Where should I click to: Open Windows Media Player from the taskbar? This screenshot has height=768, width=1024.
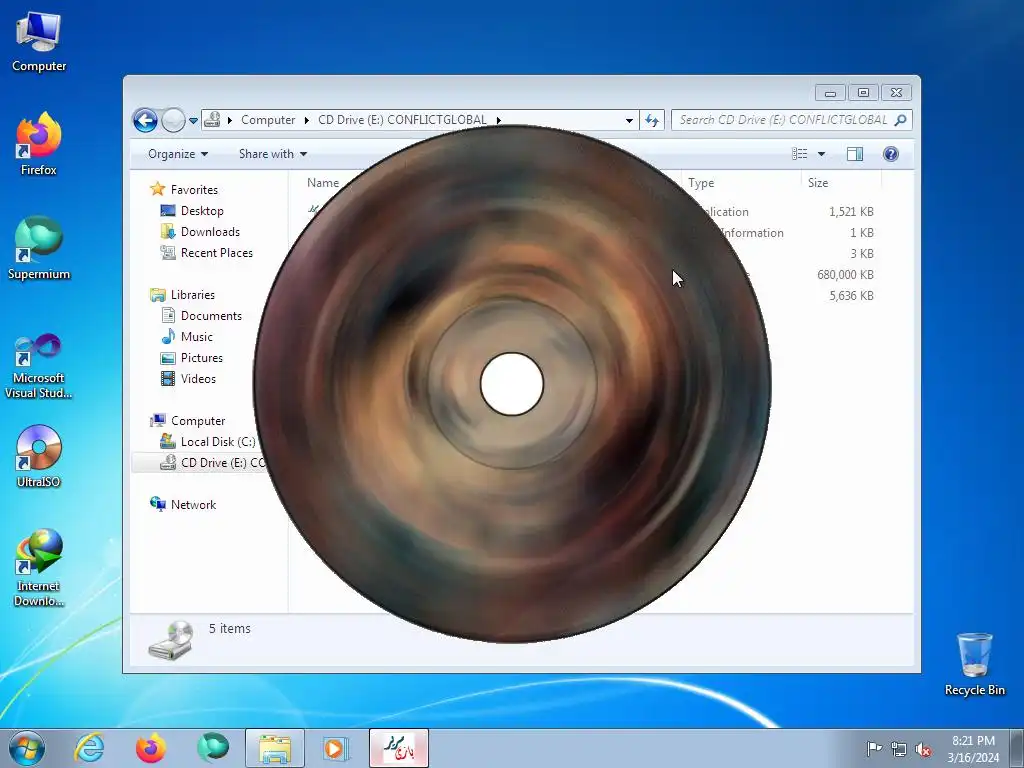click(337, 748)
